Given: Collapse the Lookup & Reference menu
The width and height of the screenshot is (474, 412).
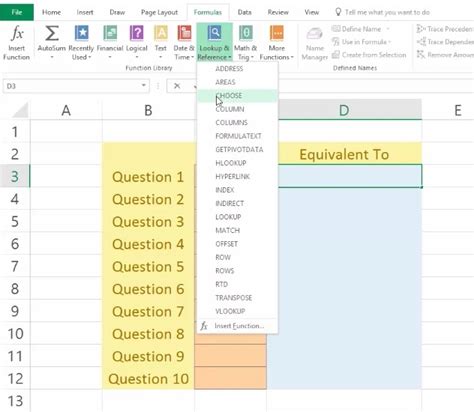Looking at the screenshot, I should point(214,42).
